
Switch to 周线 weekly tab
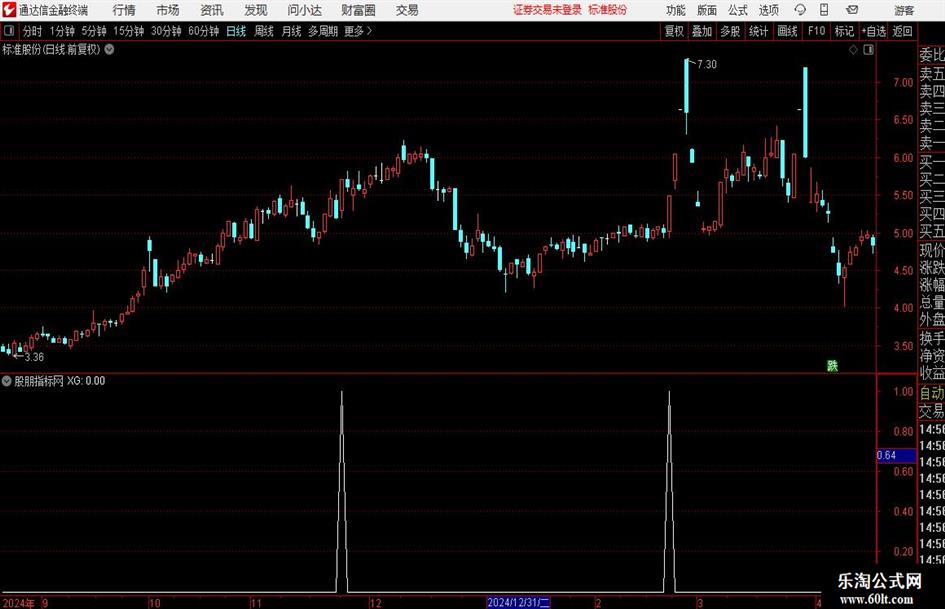(264, 31)
